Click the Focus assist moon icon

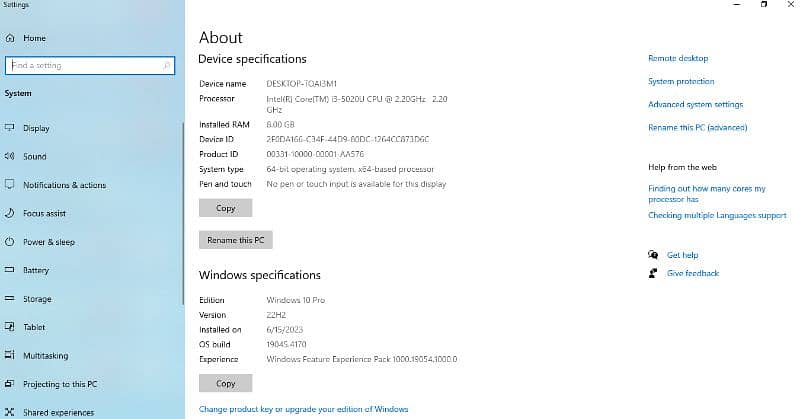point(10,214)
